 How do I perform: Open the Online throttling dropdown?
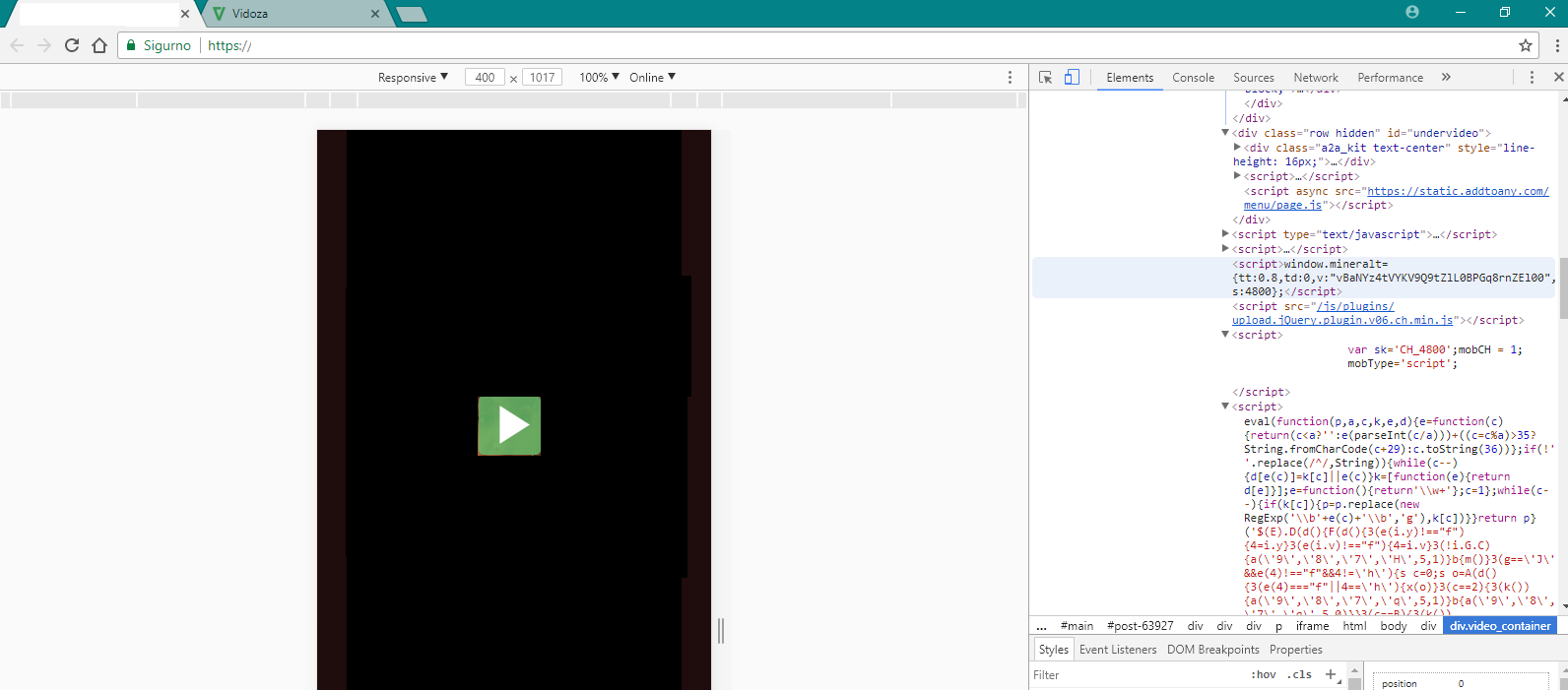point(652,77)
